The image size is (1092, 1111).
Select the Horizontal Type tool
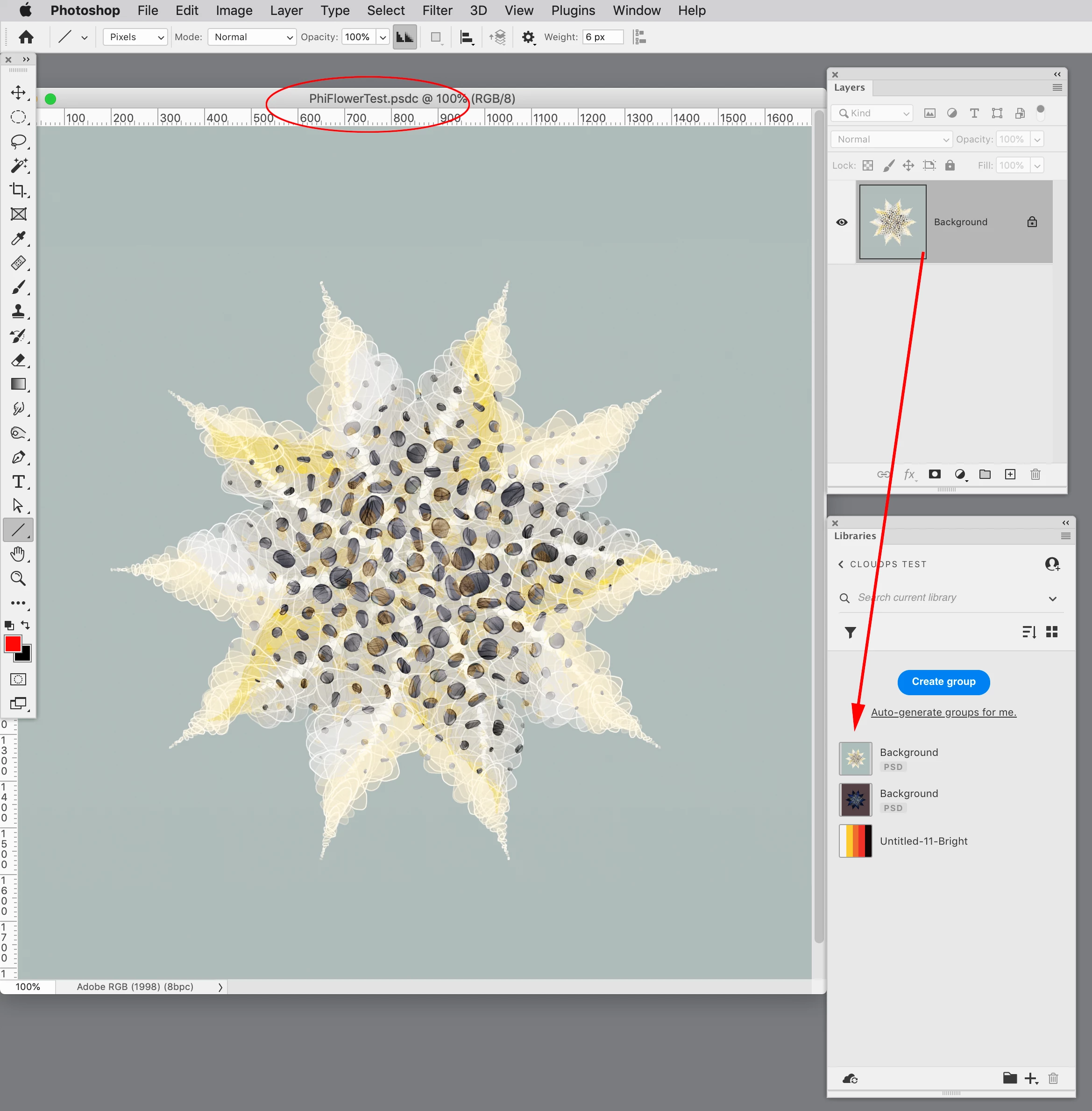click(x=18, y=482)
